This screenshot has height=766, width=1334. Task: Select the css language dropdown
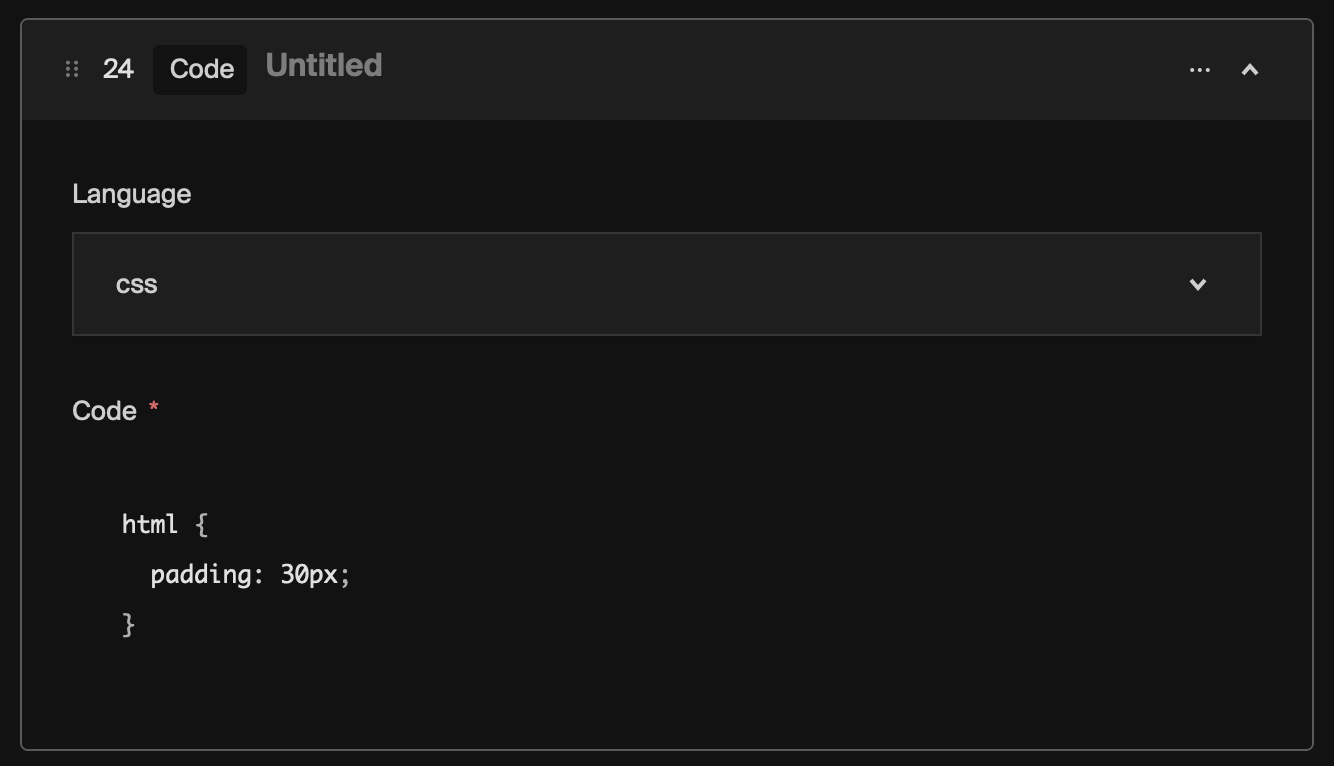tap(667, 284)
